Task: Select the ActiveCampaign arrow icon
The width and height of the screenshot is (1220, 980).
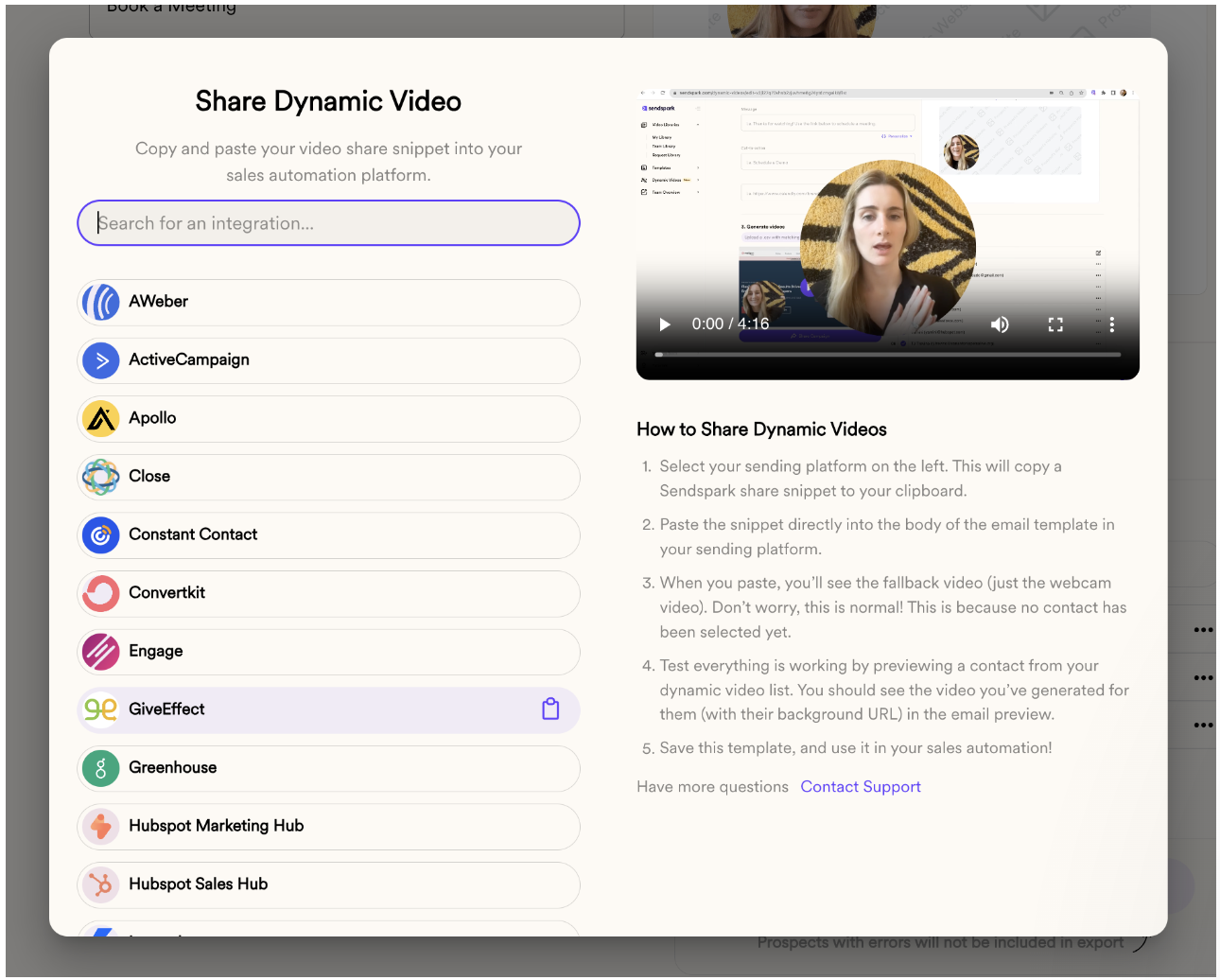Action: coord(101,360)
